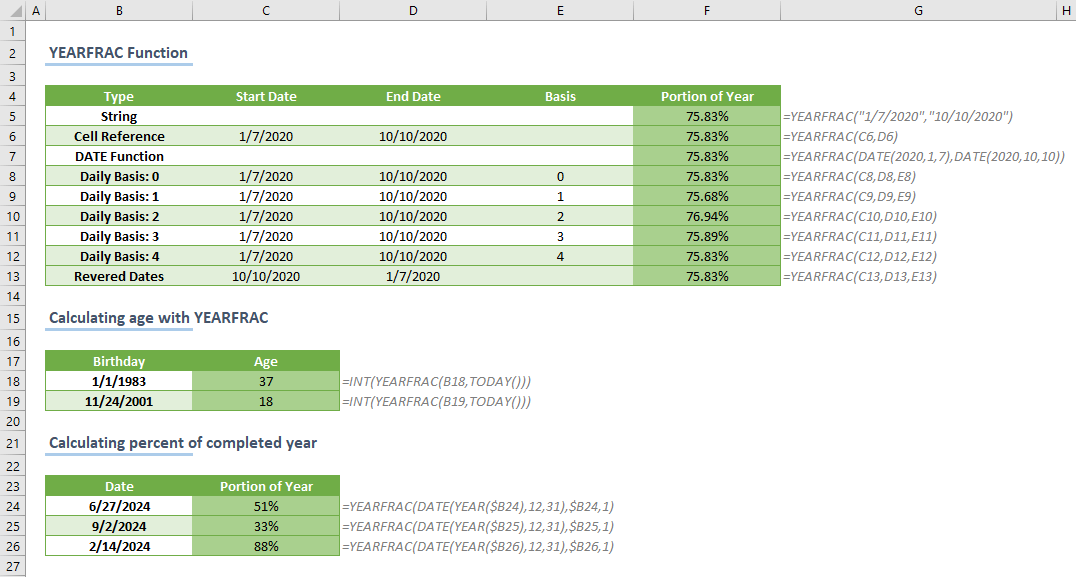Click birthday cell 11/24/2001
This screenshot has height=577, width=1076.
coord(119,401)
